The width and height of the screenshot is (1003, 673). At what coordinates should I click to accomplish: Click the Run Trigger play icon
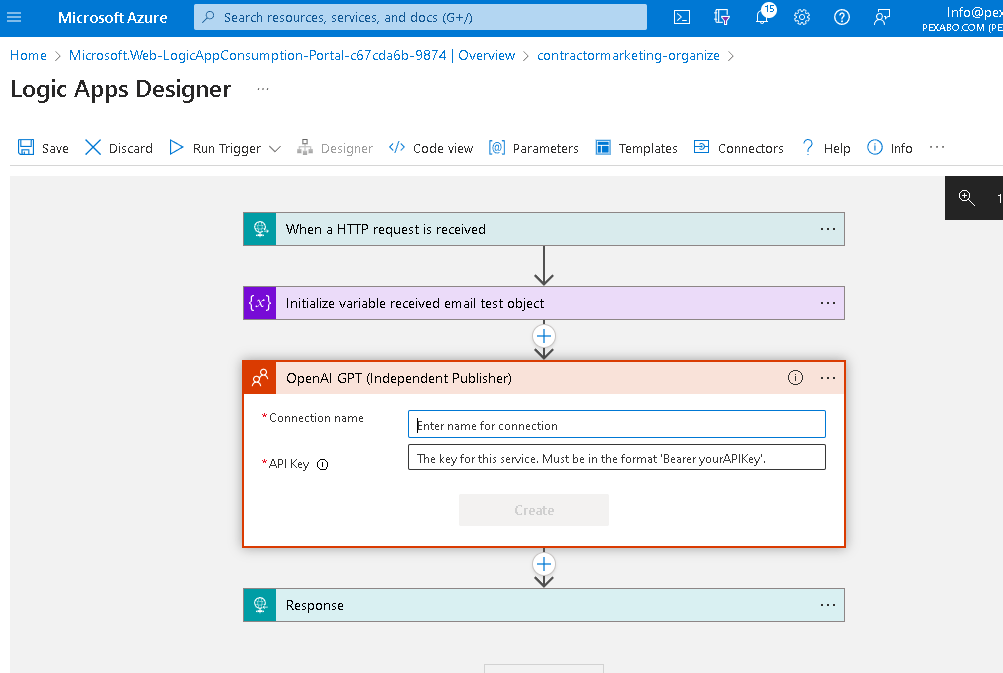pyautogui.click(x=176, y=148)
